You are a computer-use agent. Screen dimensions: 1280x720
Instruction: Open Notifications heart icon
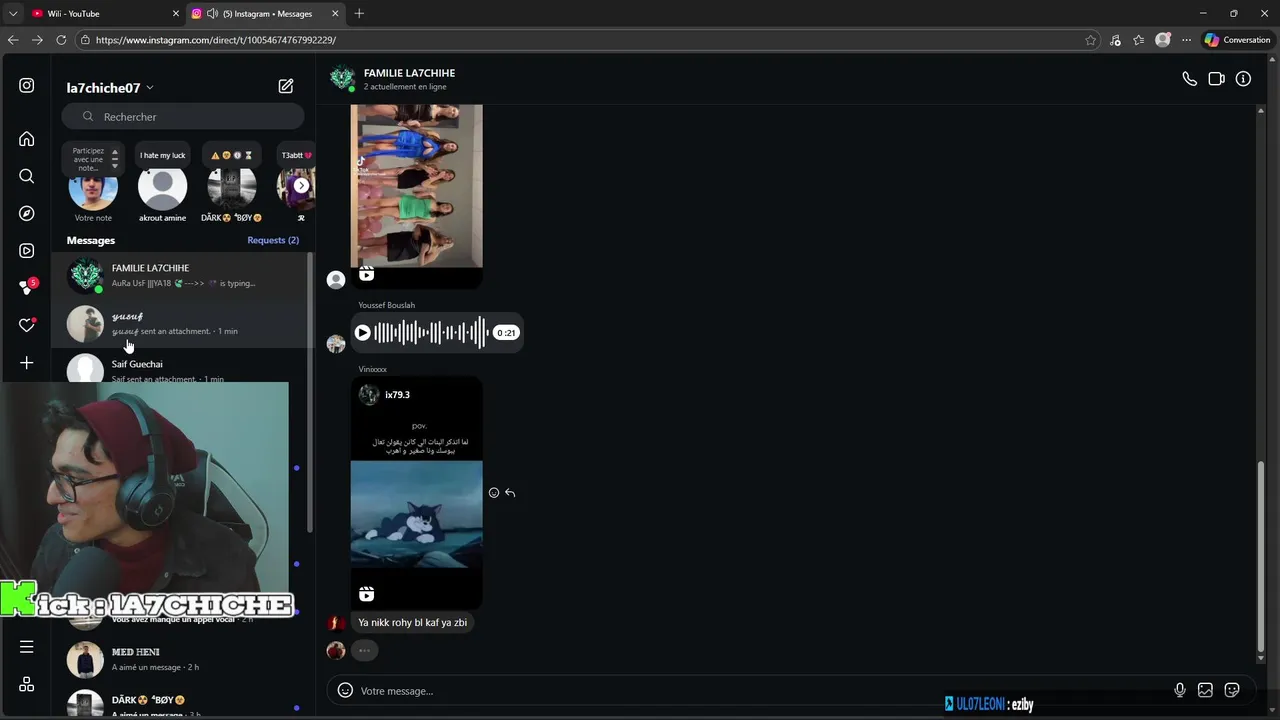(x=27, y=325)
